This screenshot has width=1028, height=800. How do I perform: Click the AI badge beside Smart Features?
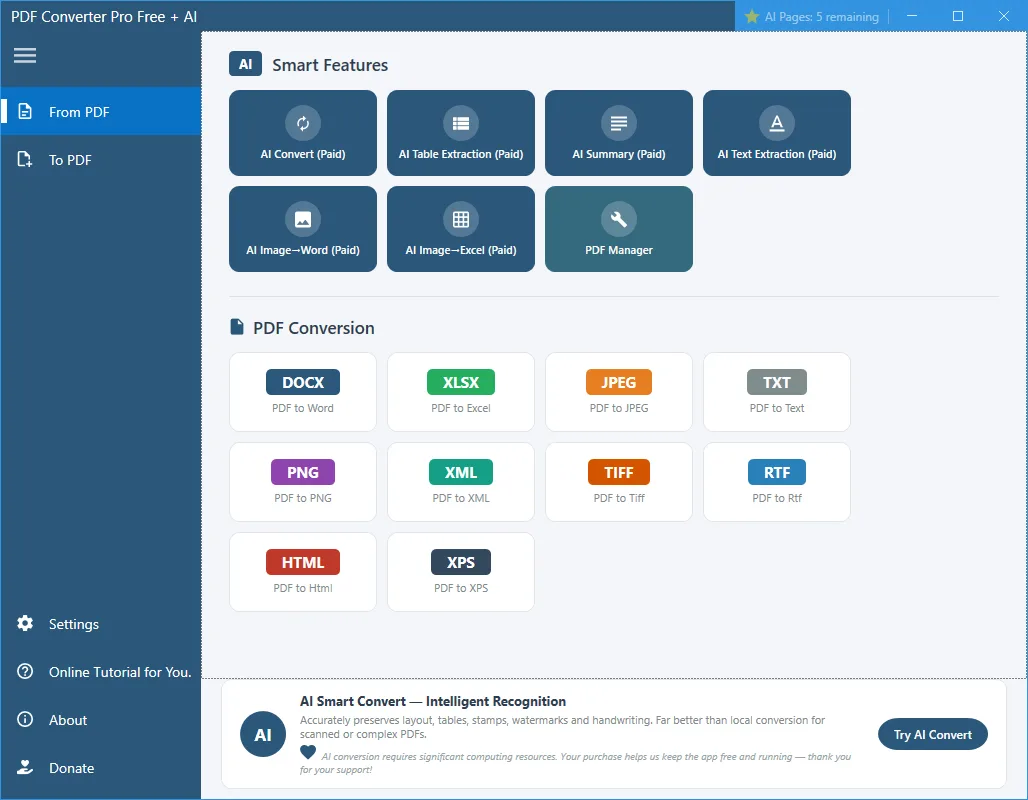245,64
